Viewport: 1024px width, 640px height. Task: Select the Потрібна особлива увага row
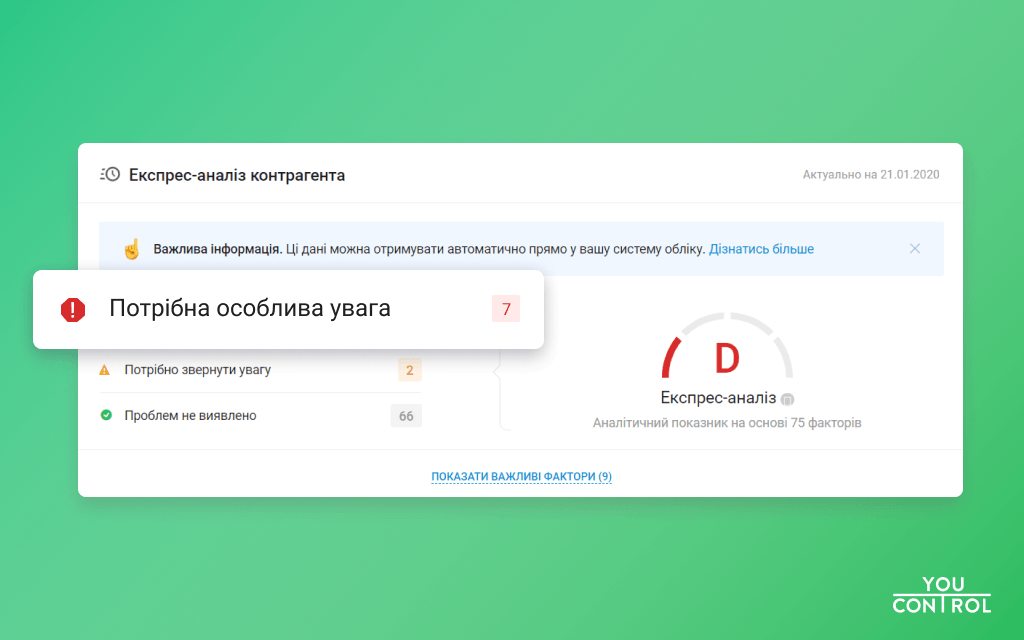click(x=250, y=308)
